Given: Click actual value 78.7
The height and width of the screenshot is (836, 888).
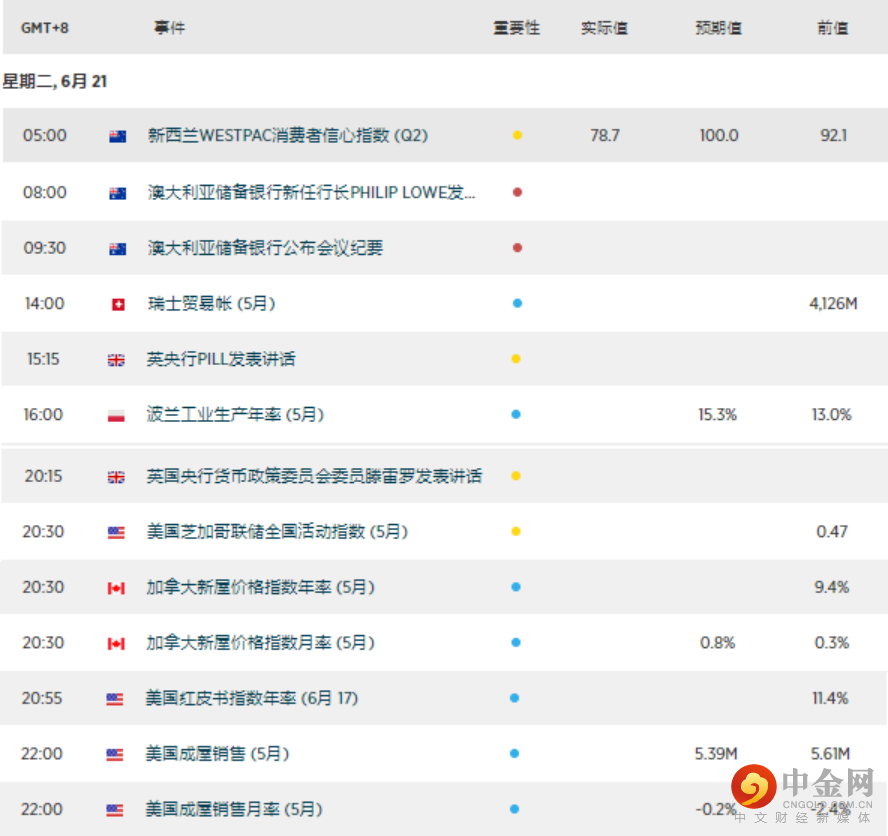Looking at the screenshot, I should (605, 136).
